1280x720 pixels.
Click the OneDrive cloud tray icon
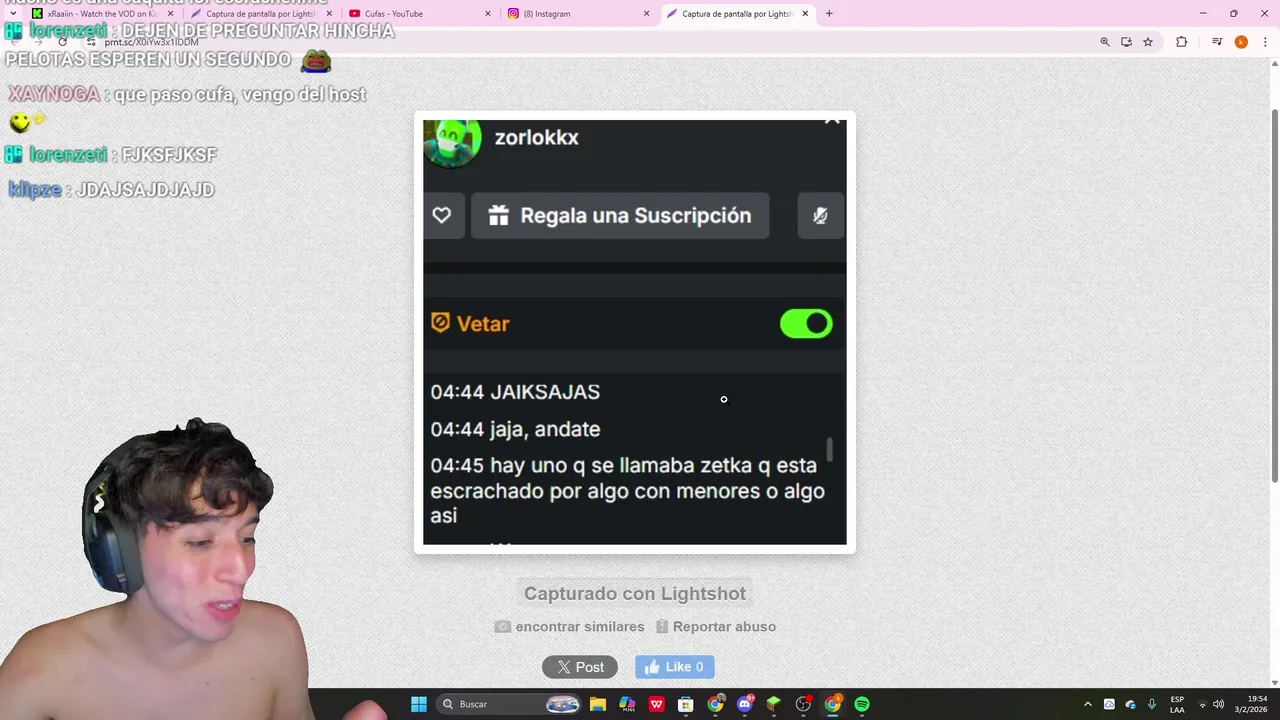tap(1130, 704)
